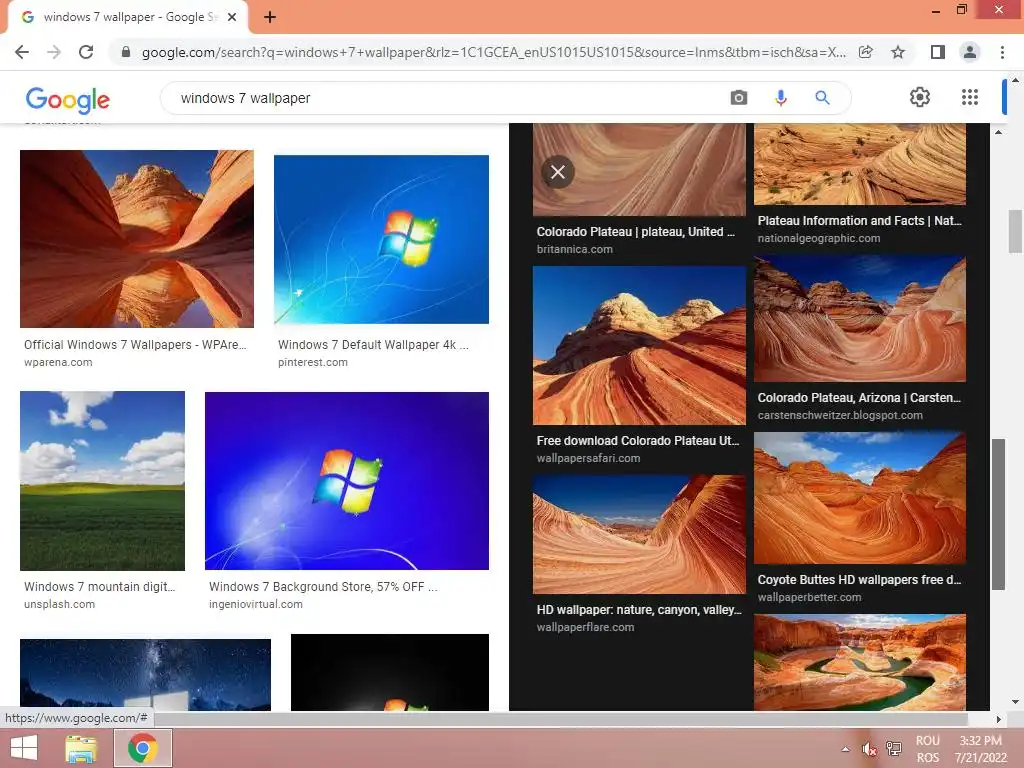
Task: Open Official Windows 7 Wallpapers thumbnail
Action: pyautogui.click(x=136, y=239)
